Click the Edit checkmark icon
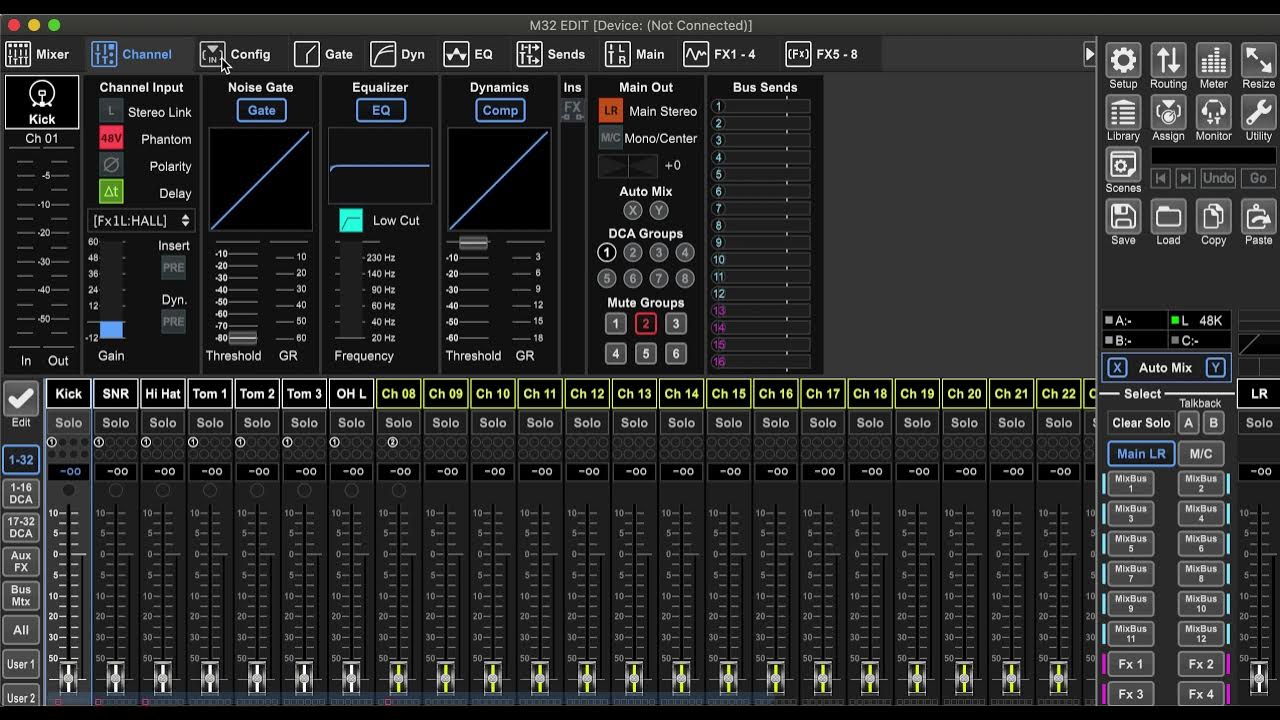Viewport: 1280px width, 720px height. click(21, 398)
